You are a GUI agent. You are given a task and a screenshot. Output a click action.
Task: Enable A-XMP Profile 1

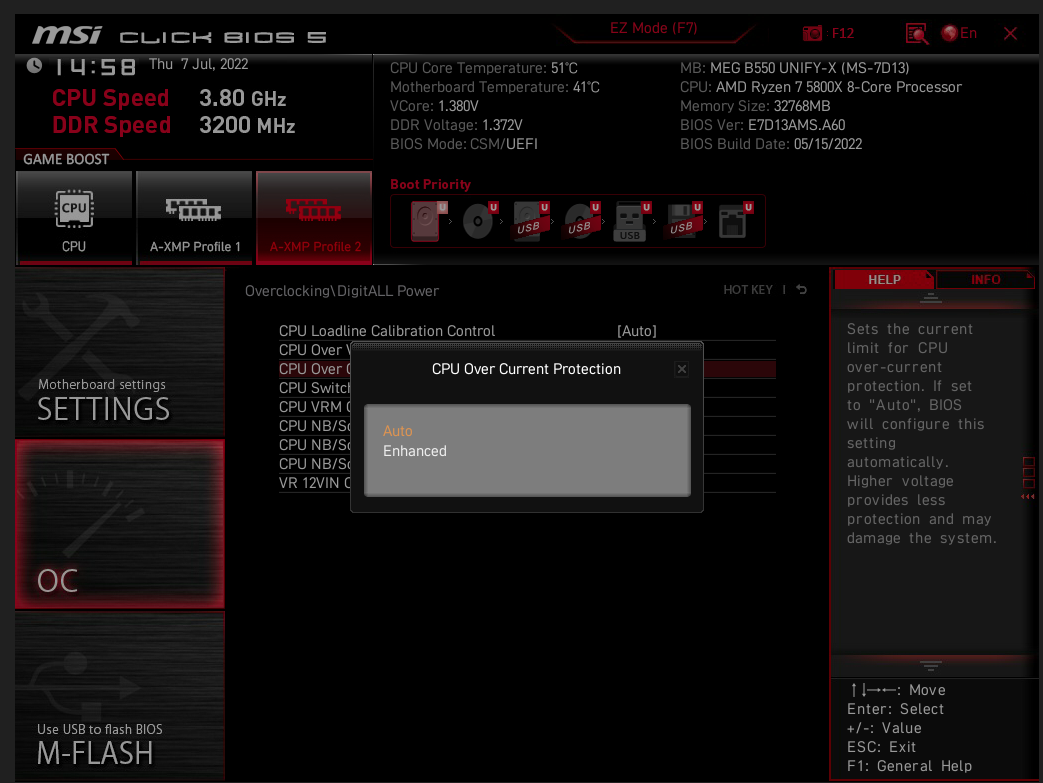[x=194, y=218]
